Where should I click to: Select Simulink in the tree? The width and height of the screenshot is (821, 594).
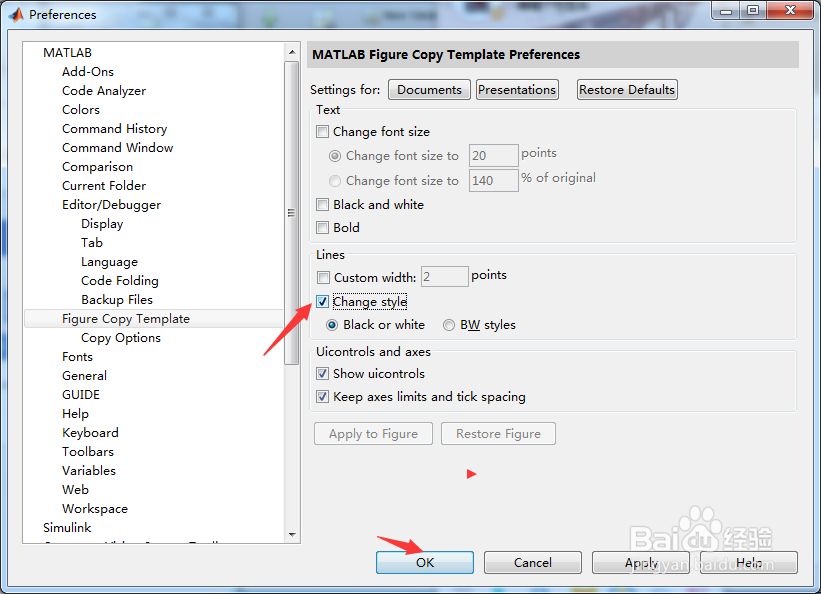click(67, 527)
